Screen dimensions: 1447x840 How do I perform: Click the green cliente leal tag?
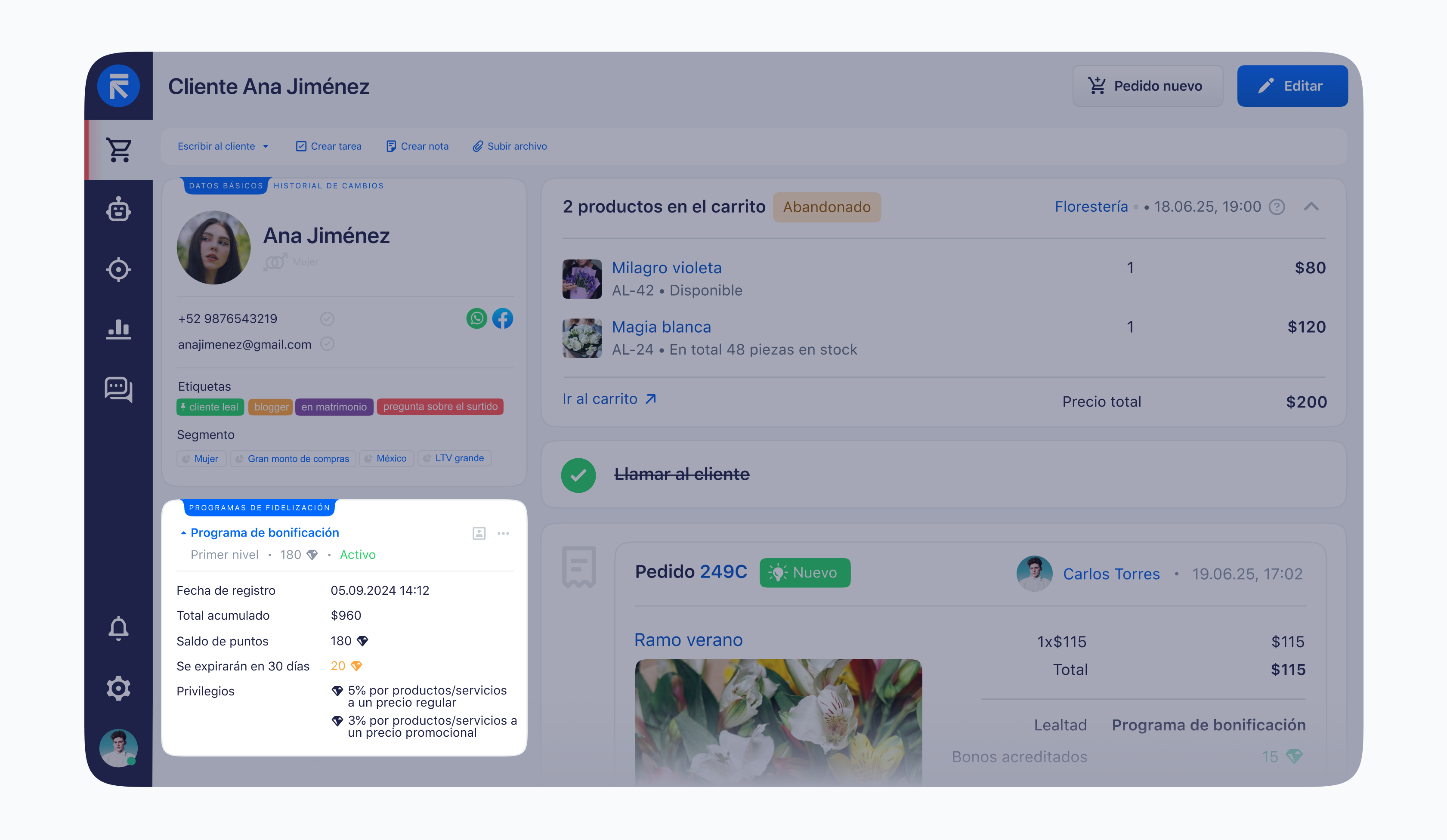coord(210,407)
